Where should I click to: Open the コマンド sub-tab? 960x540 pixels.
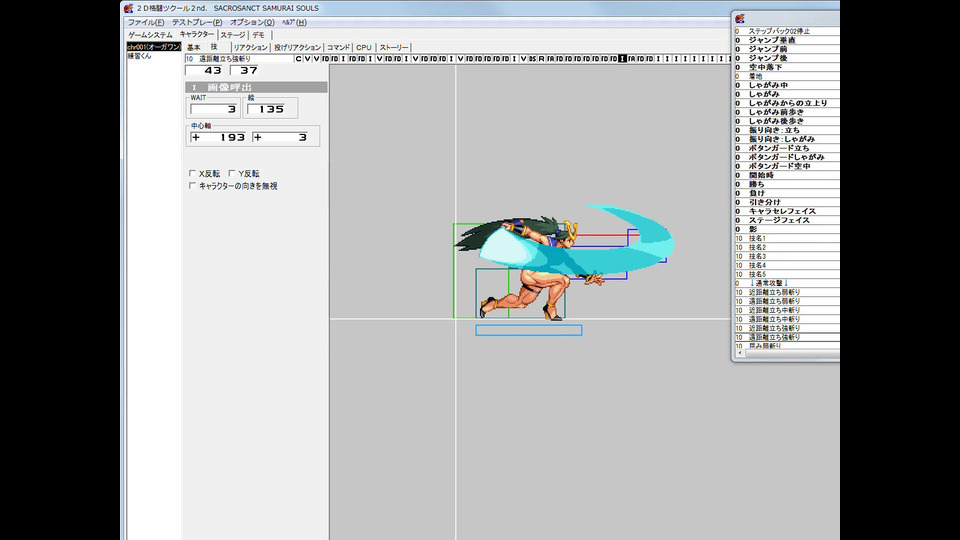point(338,47)
